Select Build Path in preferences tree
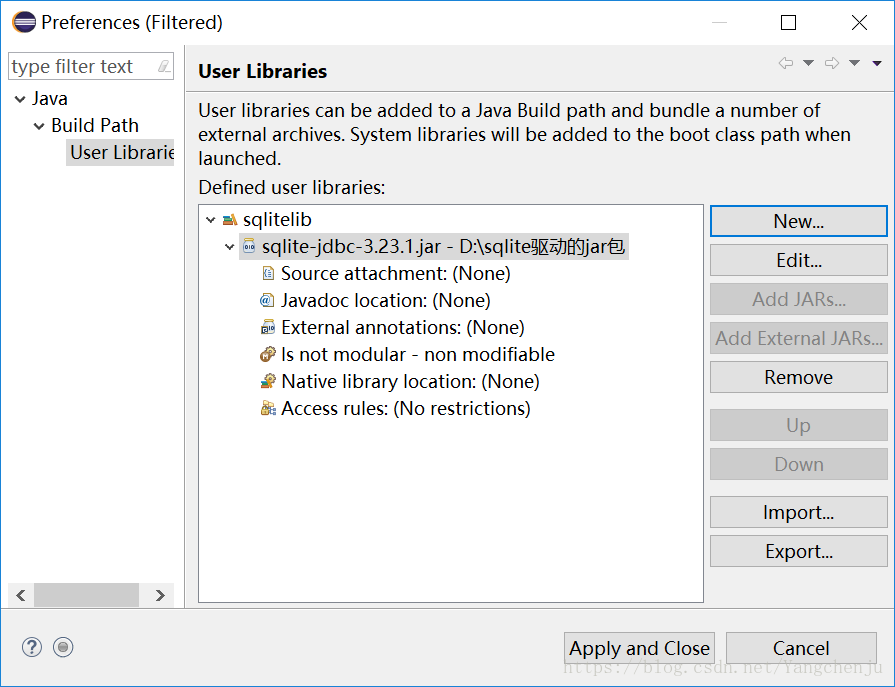The width and height of the screenshot is (895, 687). 95,125
